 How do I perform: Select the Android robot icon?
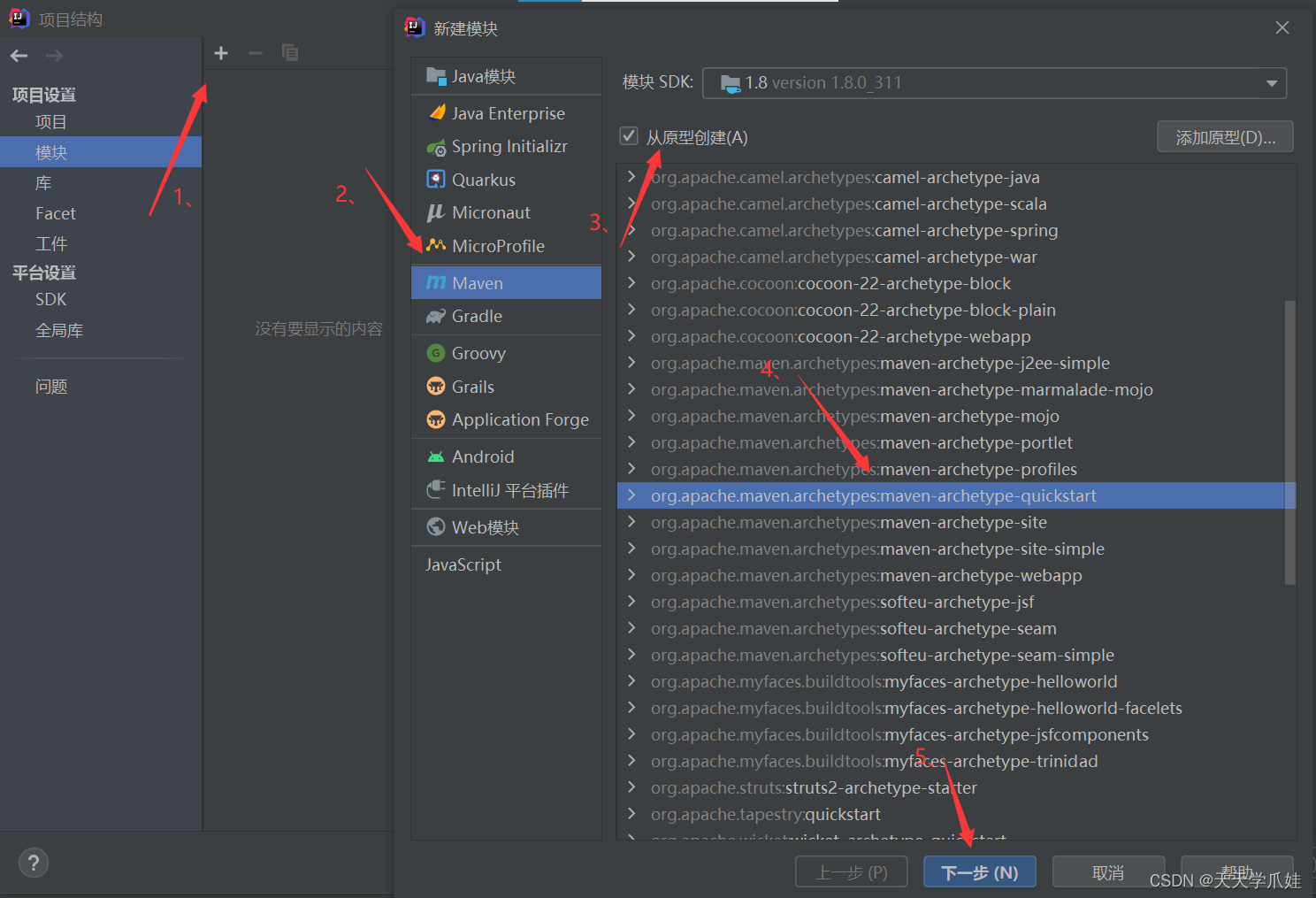[436, 457]
